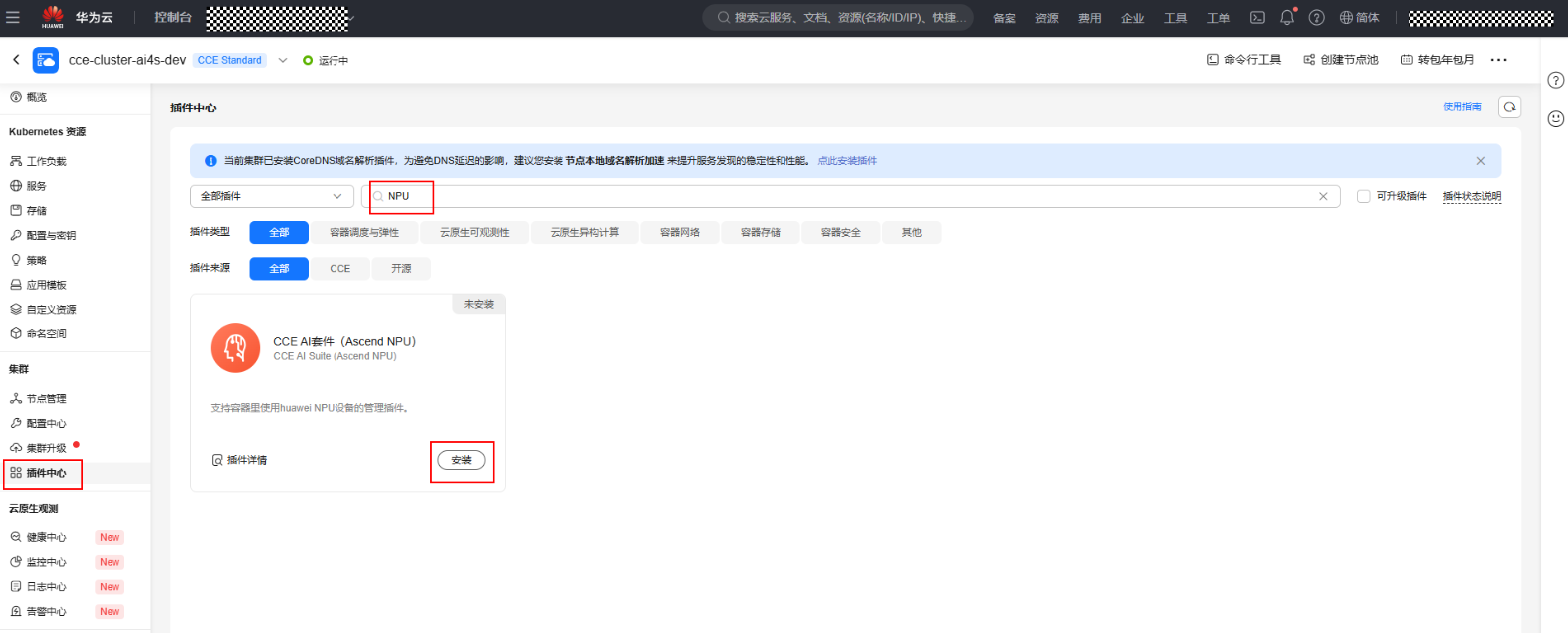Refresh the add-on center list
The width and height of the screenshot is (1568, 633).
pos(1509,106)
